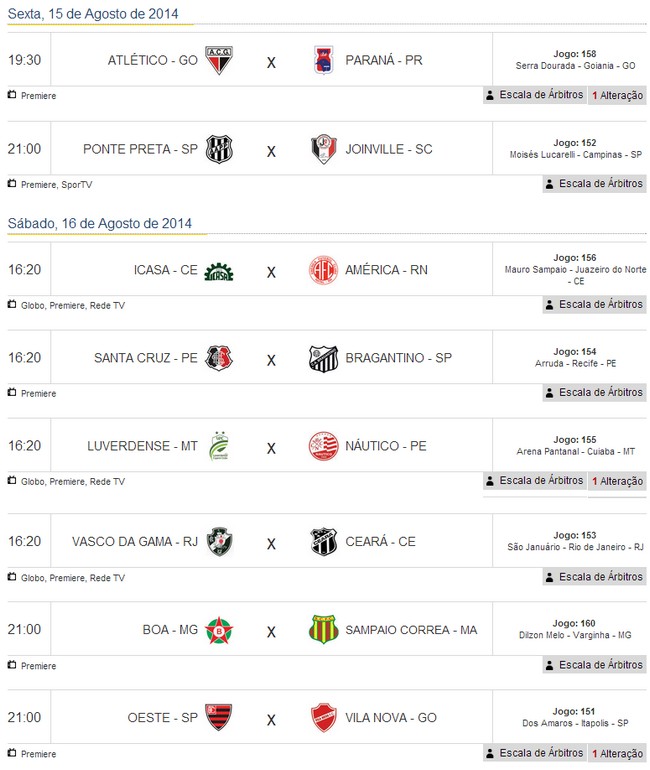This screenshot has height=770, width=650.
Task: Click the Vasco da Gama crest
Action: tap(219, 542)
